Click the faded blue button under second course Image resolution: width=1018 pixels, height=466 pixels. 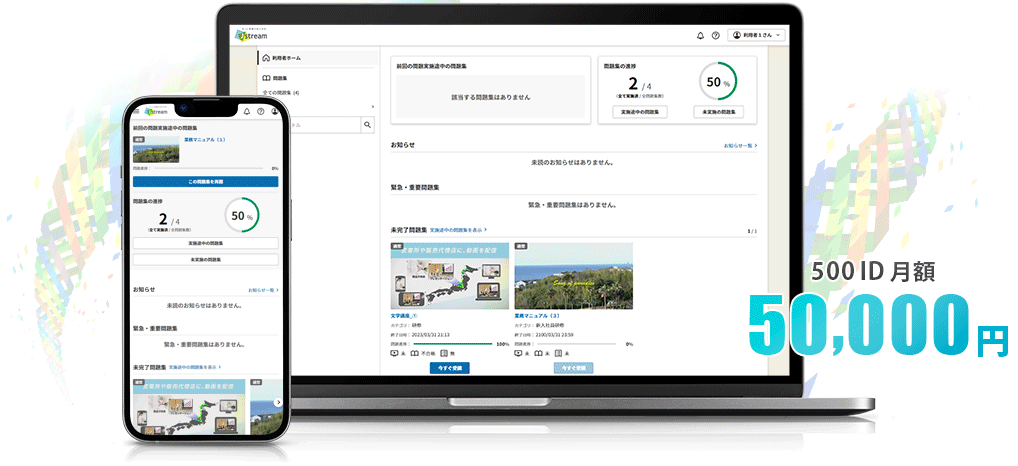point(573,368)
